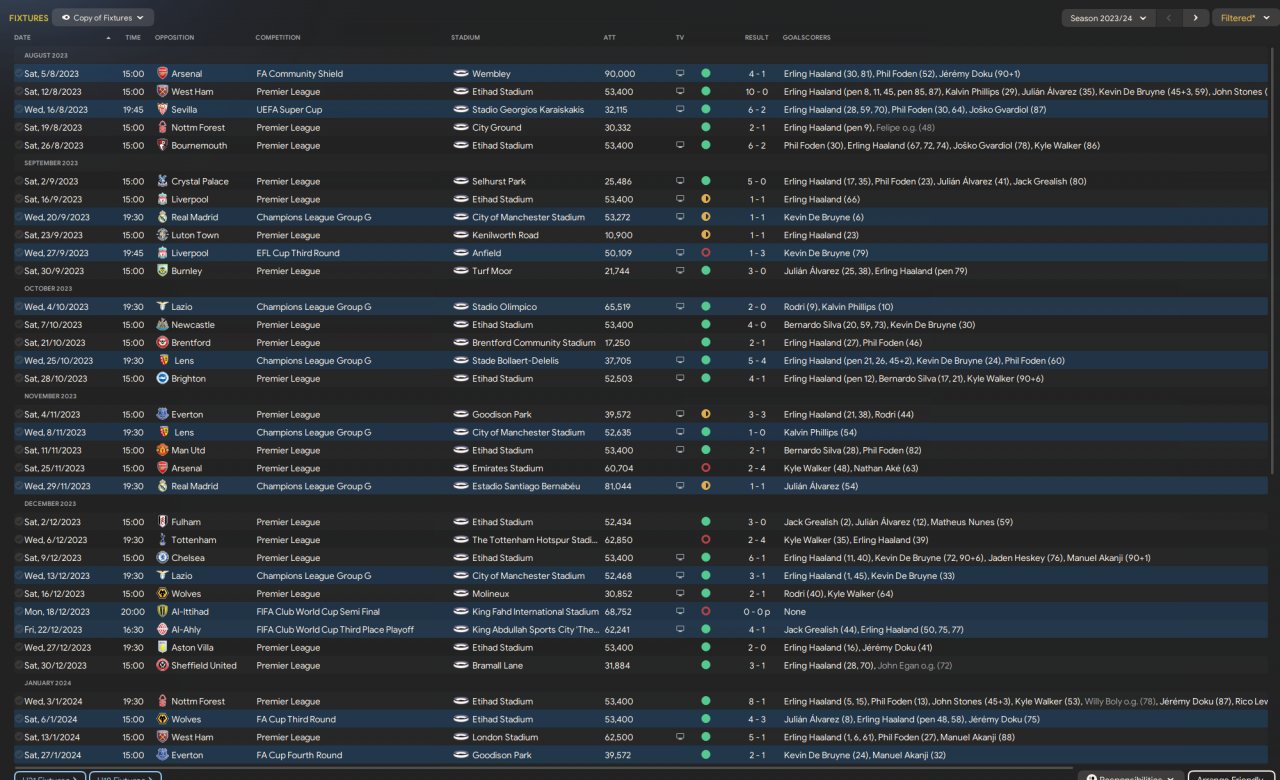Click the UEFA Super Cup competition text
Viewport: 1280px width, 780px height.
(x=290, y=110)
